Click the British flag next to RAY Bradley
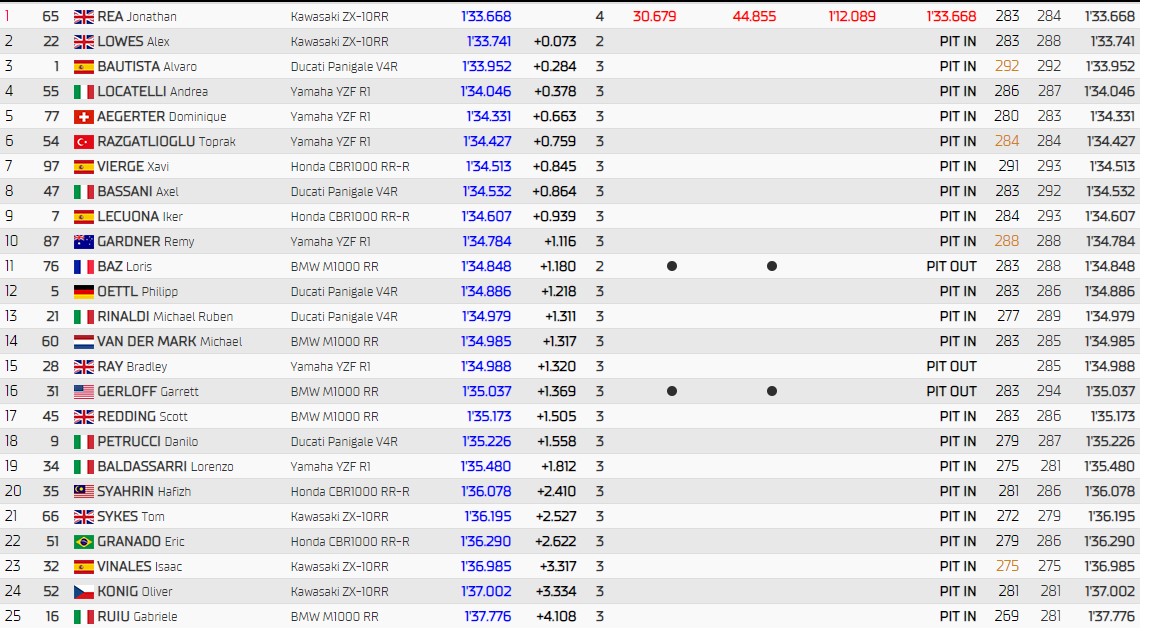 pos(84,366)
